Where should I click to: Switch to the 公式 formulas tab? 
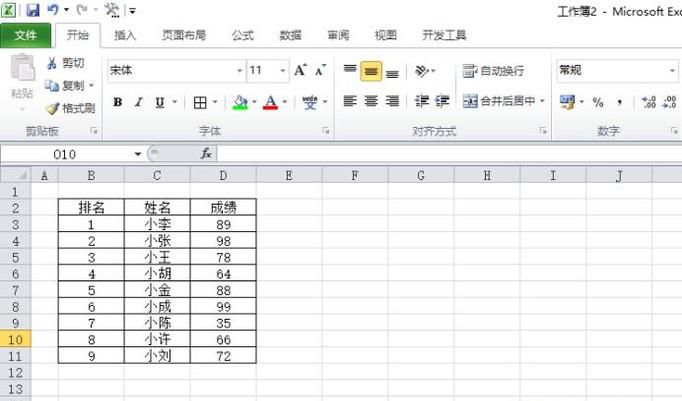pos(243,35)
